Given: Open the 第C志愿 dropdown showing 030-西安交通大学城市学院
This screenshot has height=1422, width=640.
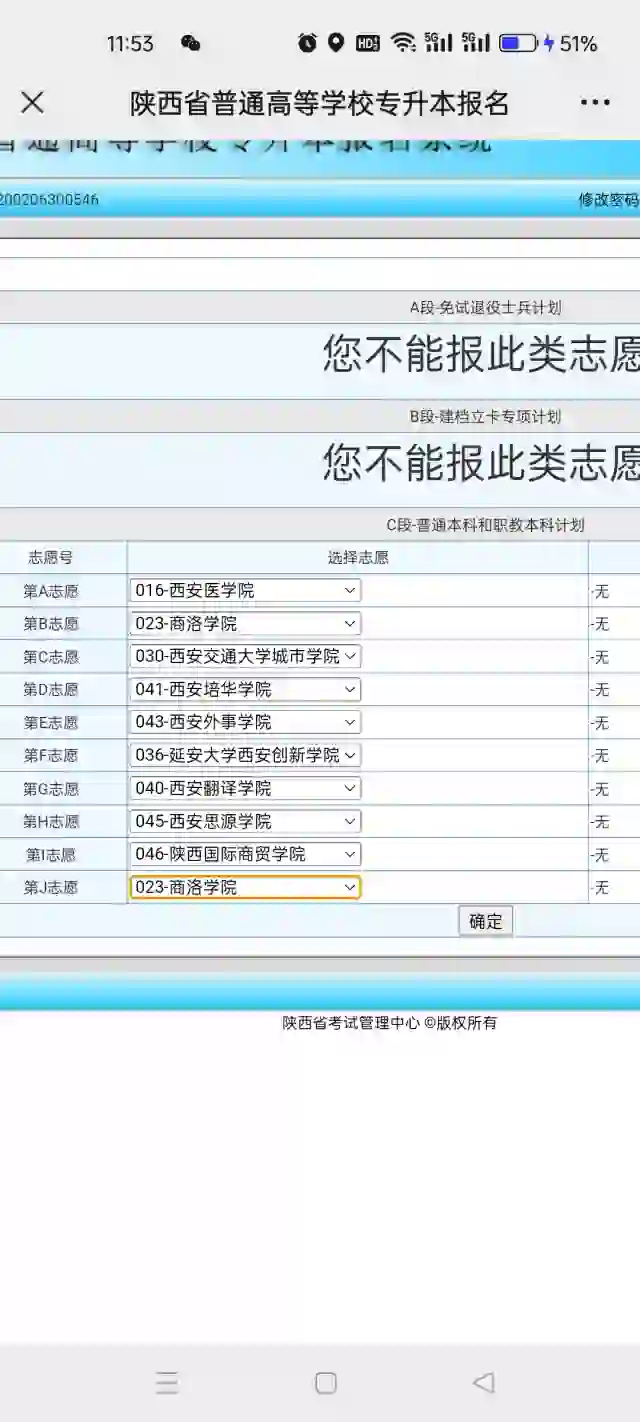Looking at the screenshot, I should coord(245,657).
